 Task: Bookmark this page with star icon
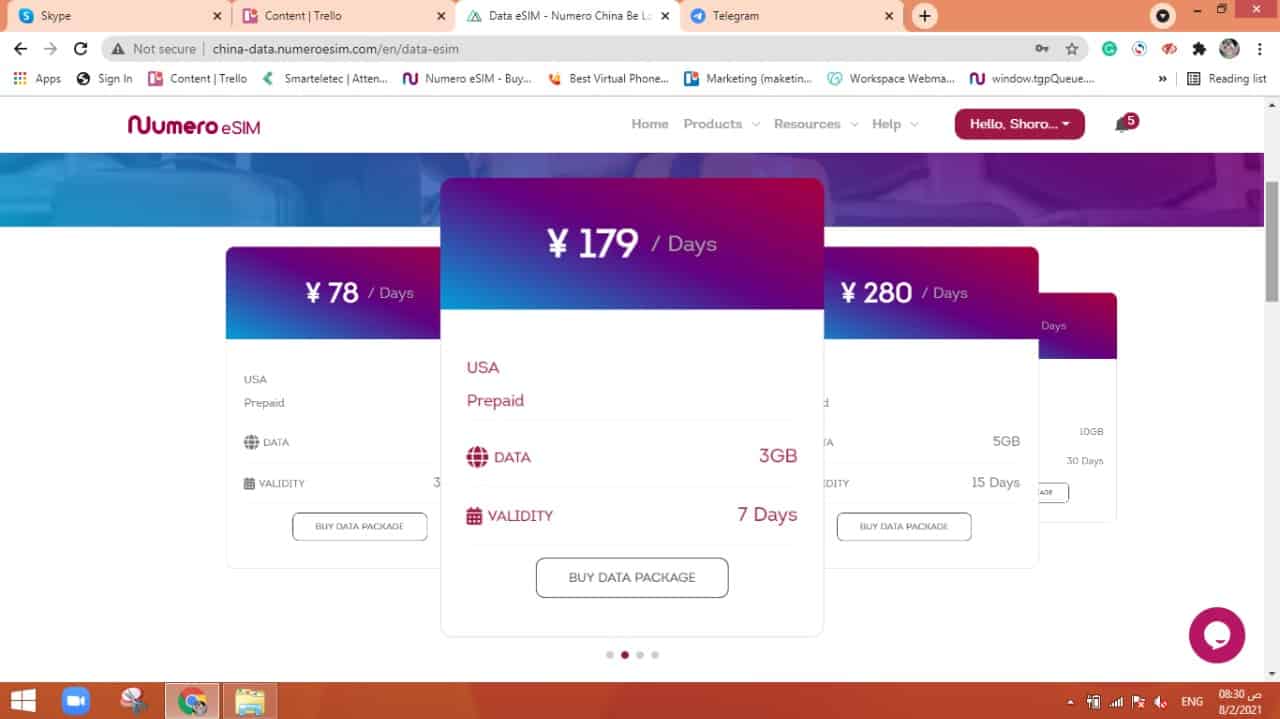click(1072, 48)
